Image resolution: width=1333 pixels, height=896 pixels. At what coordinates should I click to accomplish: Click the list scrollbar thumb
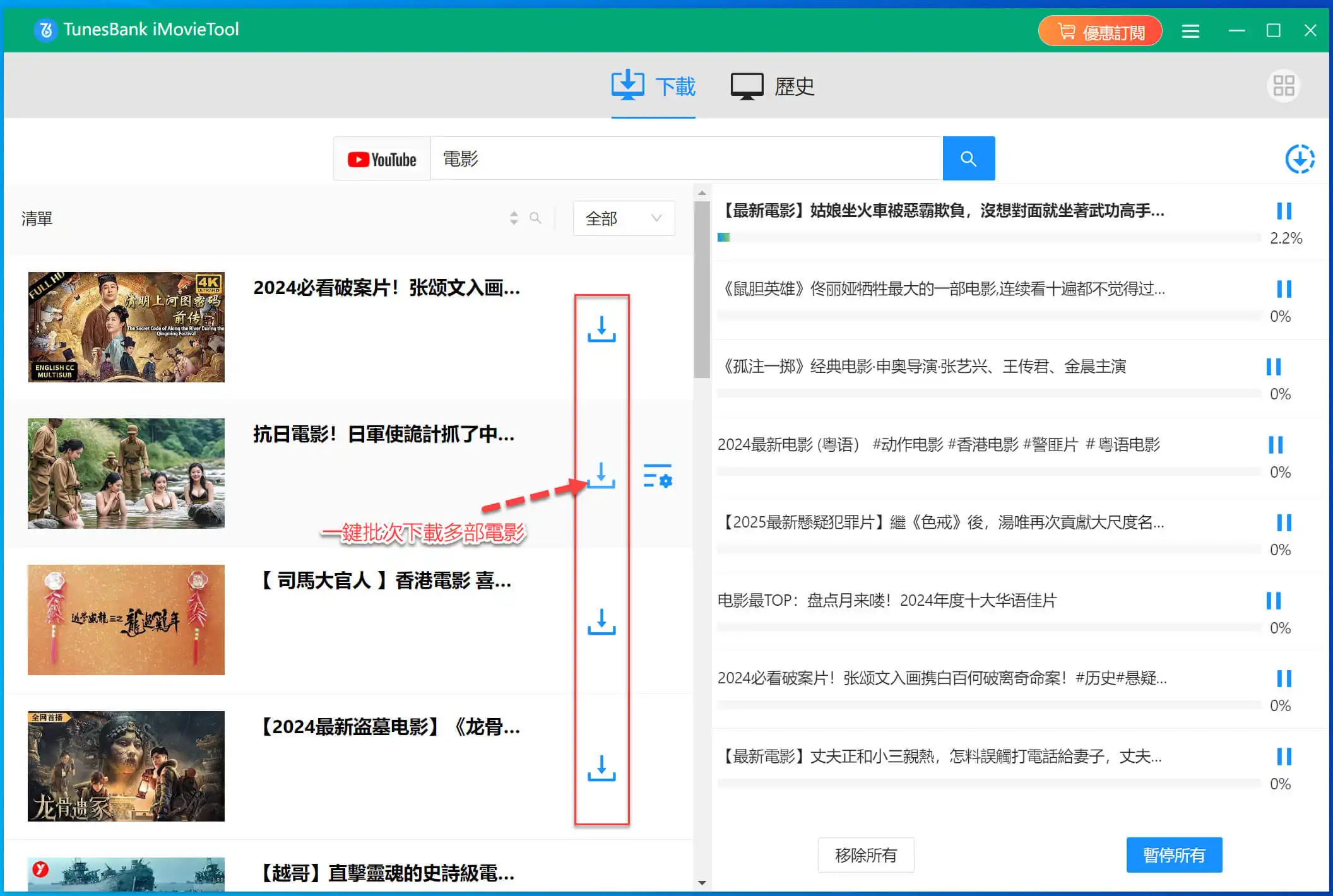[x=702, y=289]
